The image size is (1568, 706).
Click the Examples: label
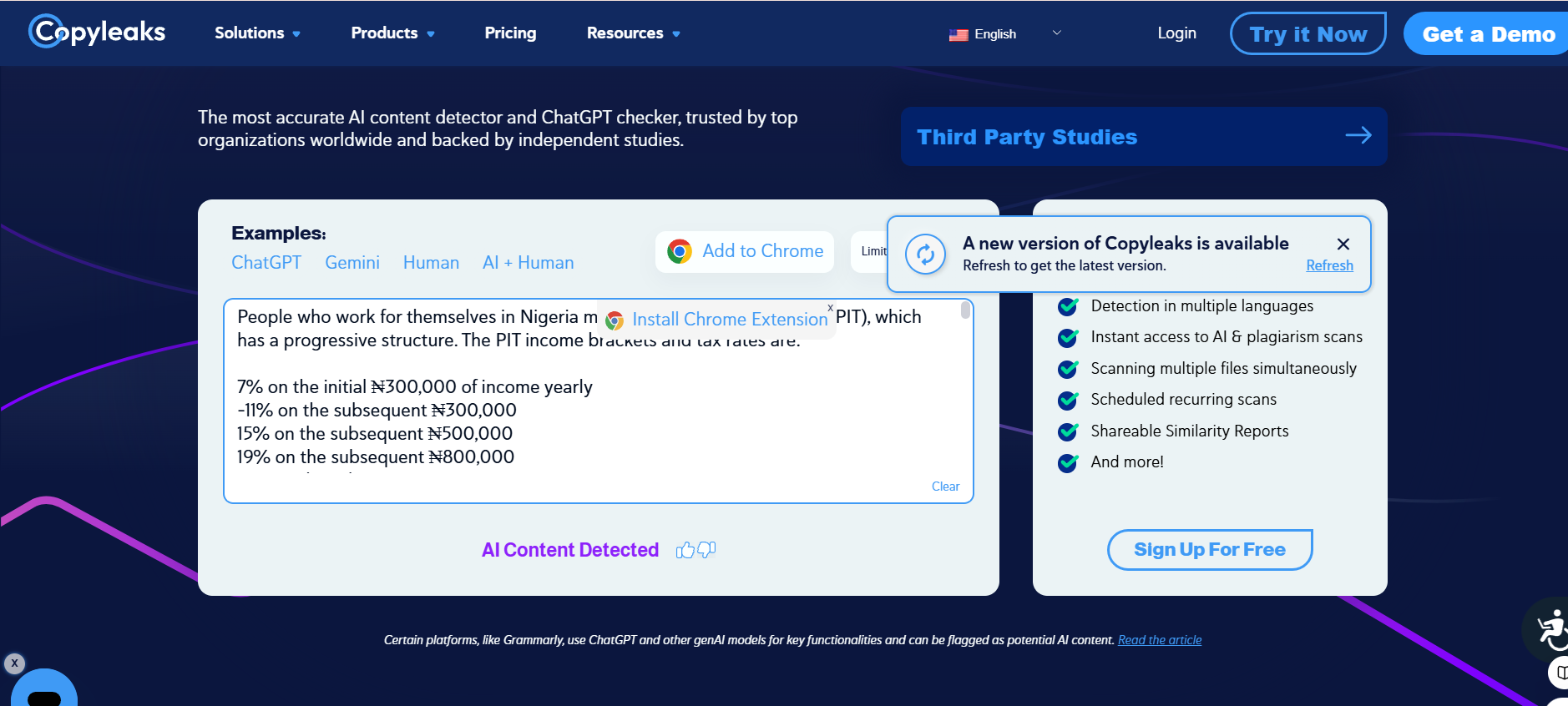279,233
